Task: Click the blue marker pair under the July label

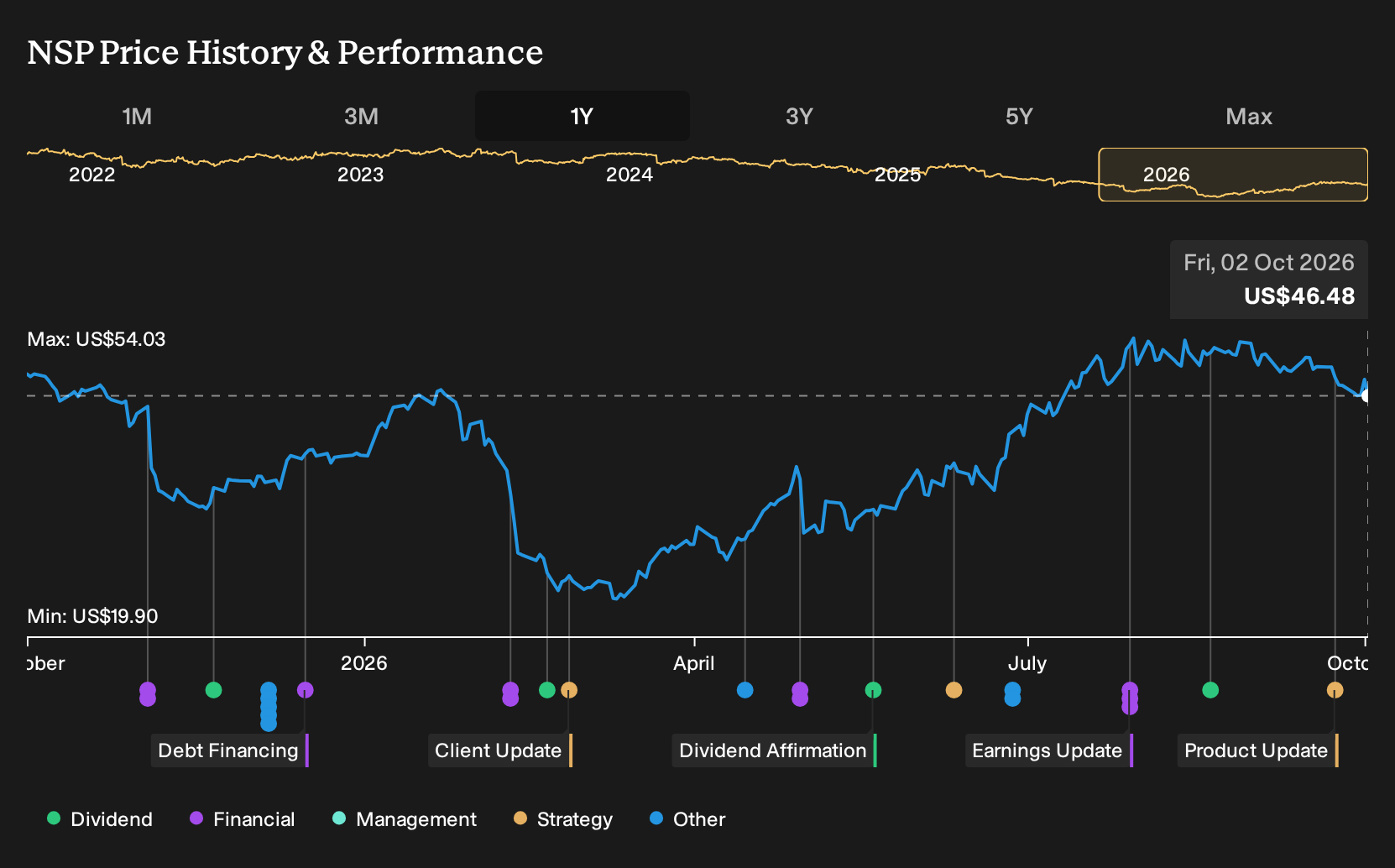Action: pos(1012,694)
